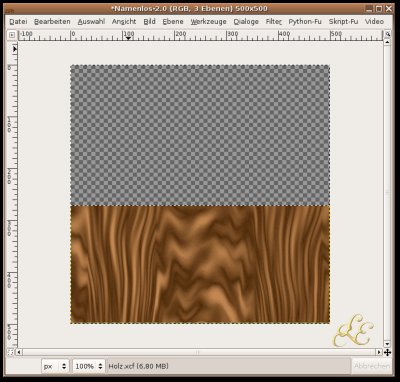Screen dimensions: 400x382
Task: Click the zoom-on-resize icon at top right
Action: pos(387,34)
